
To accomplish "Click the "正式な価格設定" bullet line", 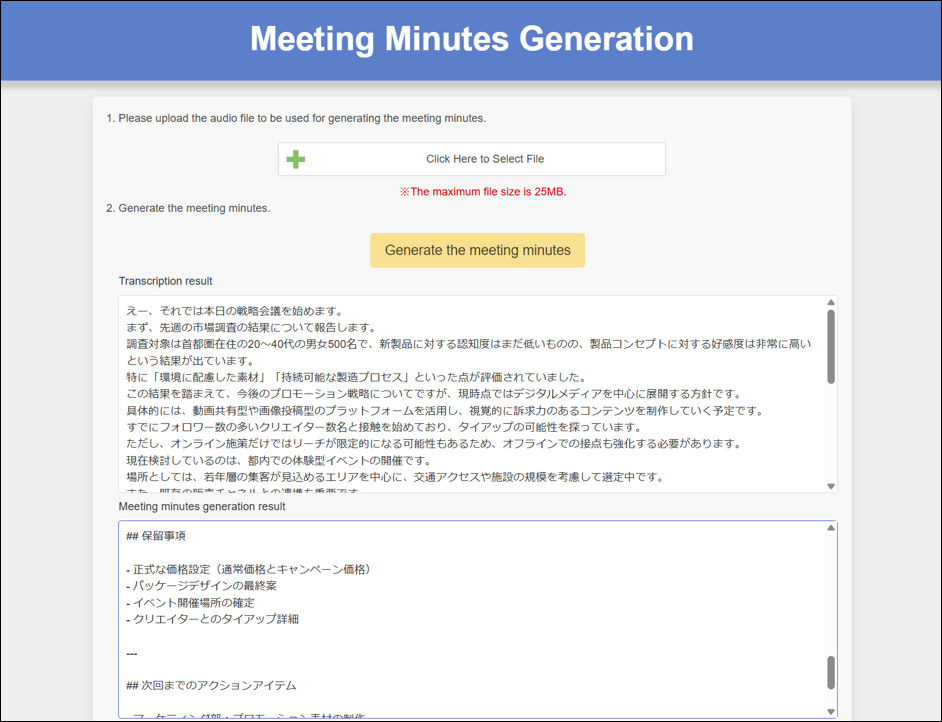I will click(250, 569).
